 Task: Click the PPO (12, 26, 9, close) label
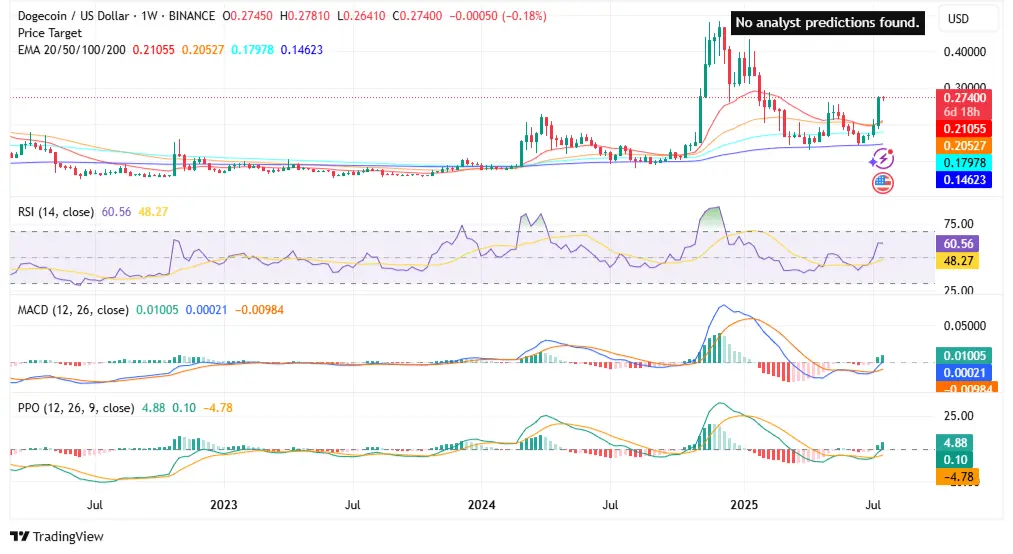(x=76, y=408)
